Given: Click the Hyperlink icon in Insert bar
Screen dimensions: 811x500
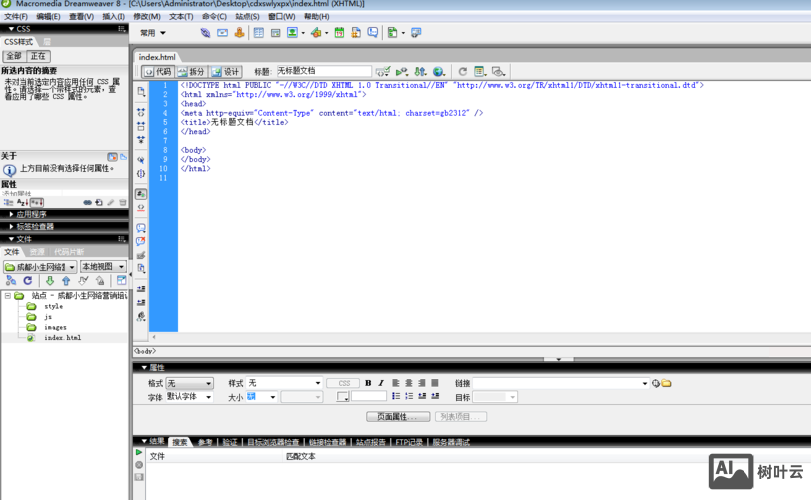Looking at the screenshot, I should [x=205, y=33].
